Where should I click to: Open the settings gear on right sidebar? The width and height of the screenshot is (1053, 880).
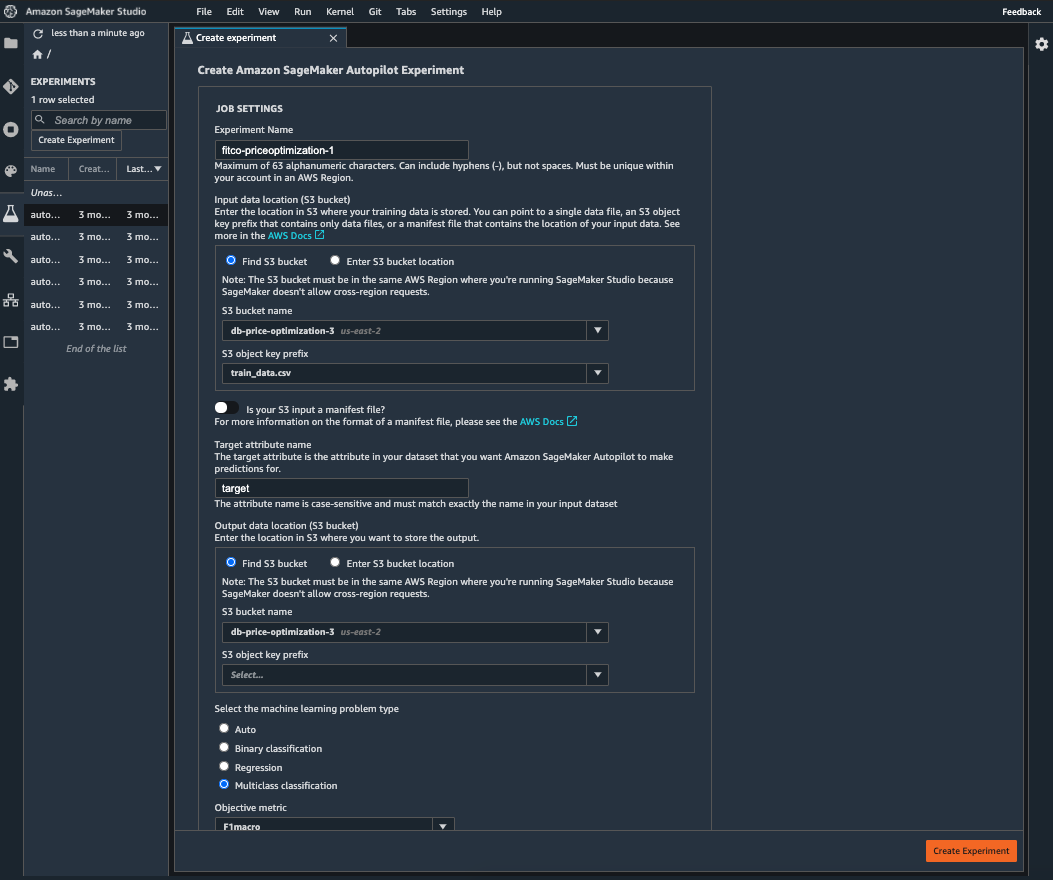click(x=1041, y=44)
